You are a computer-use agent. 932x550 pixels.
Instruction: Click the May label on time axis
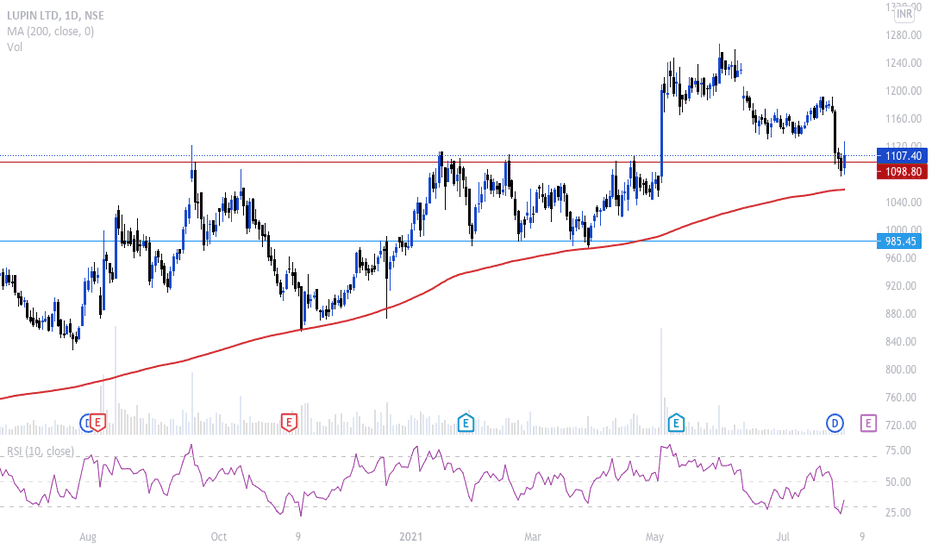(x=654, y=538)
